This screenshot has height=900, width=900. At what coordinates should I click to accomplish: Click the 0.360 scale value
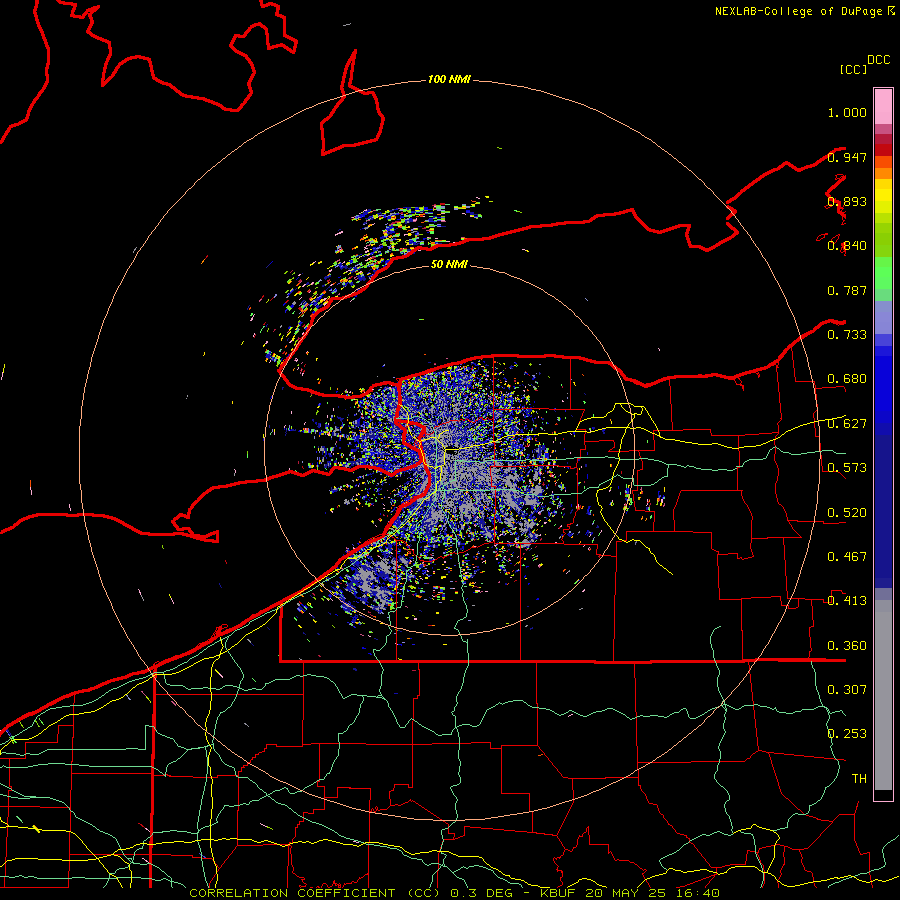[x=847, y=646]
